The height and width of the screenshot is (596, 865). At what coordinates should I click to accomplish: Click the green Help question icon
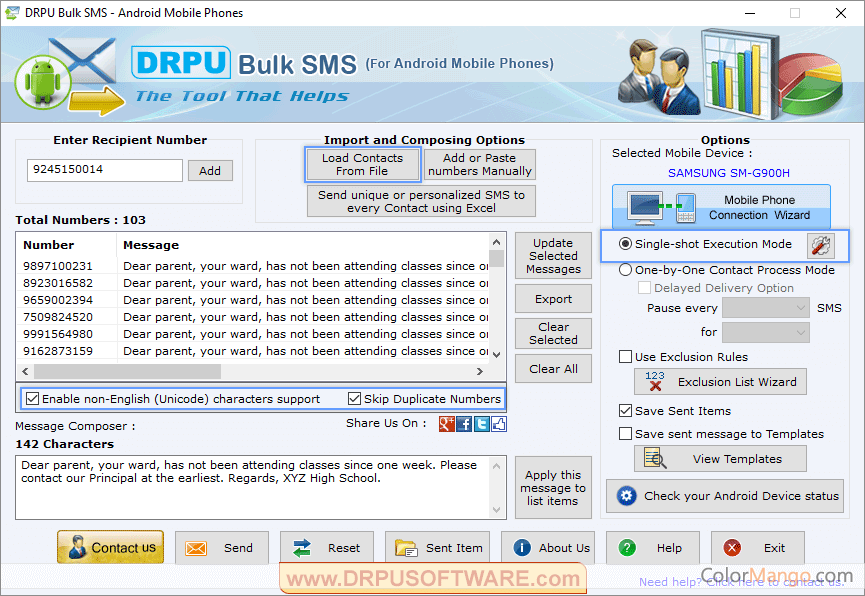pos(627,547)
